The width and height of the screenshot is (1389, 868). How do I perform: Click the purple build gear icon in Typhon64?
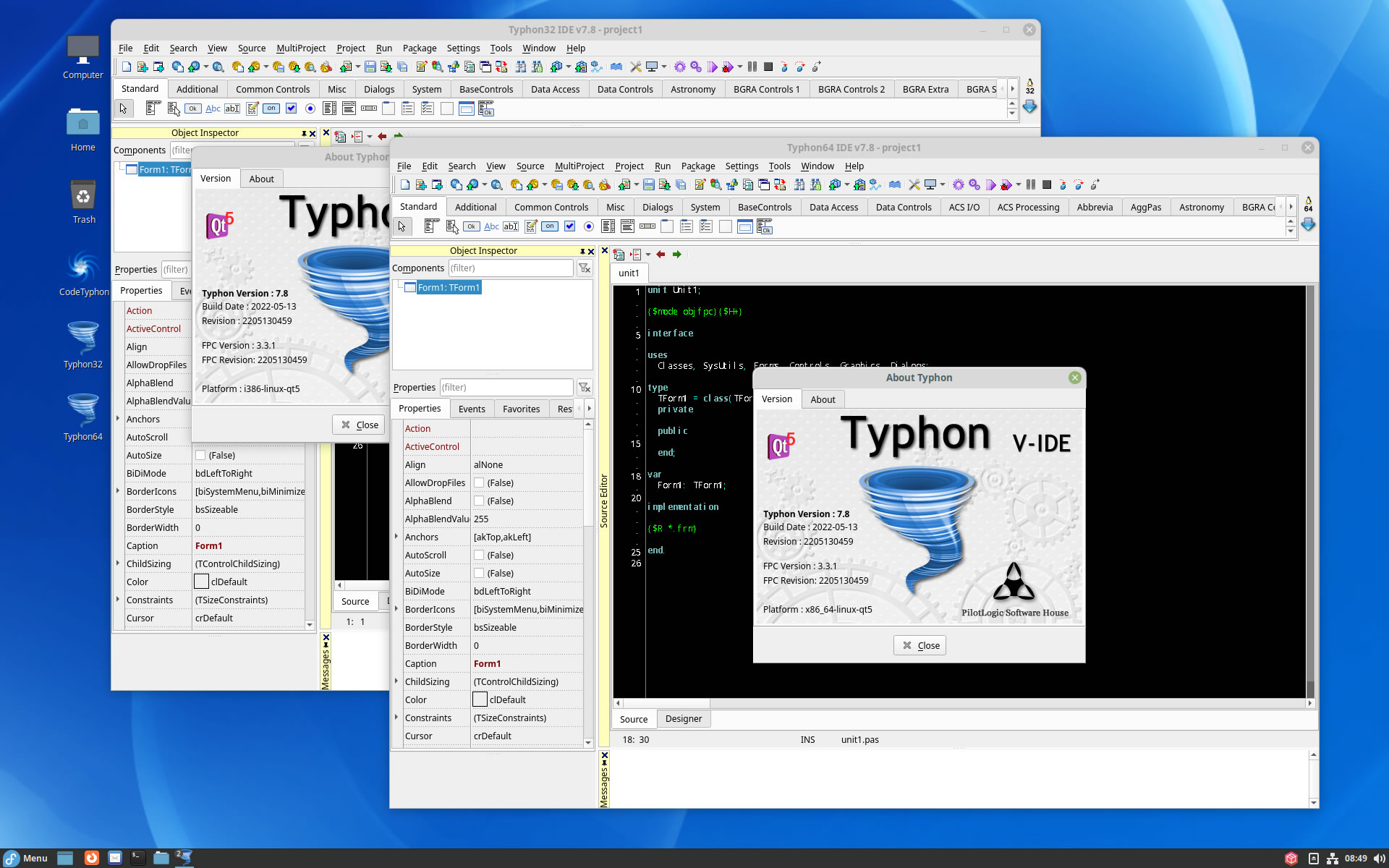958,184
